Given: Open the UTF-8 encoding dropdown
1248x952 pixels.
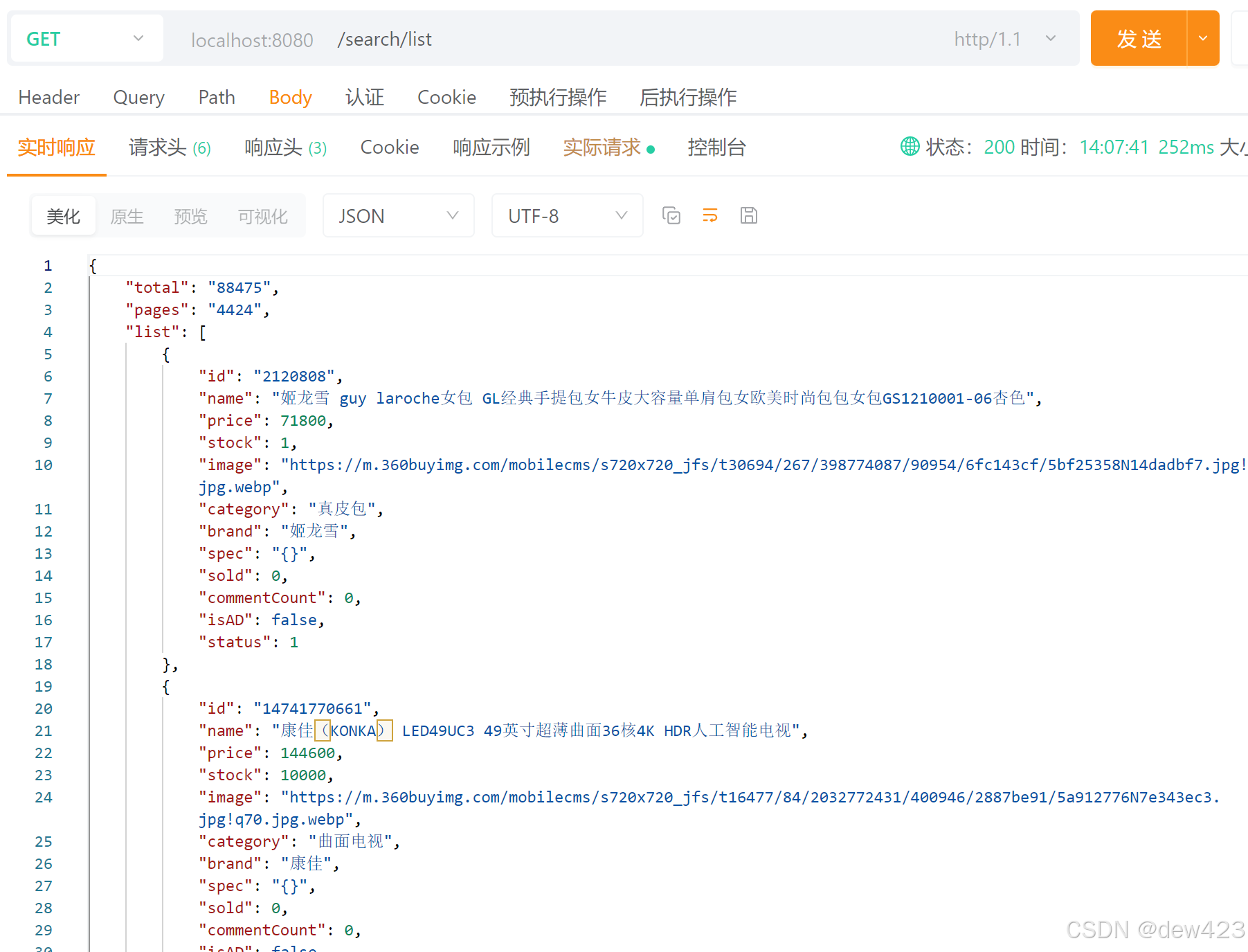Looking at the screenshot, I should 567,215.
